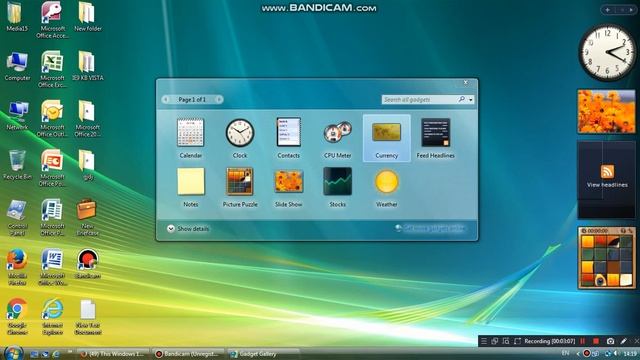Select the Microsoft Office Excel desktop shortcut
Image resolution: width=640 pixels, height=360 pixels.
[52, 69]
